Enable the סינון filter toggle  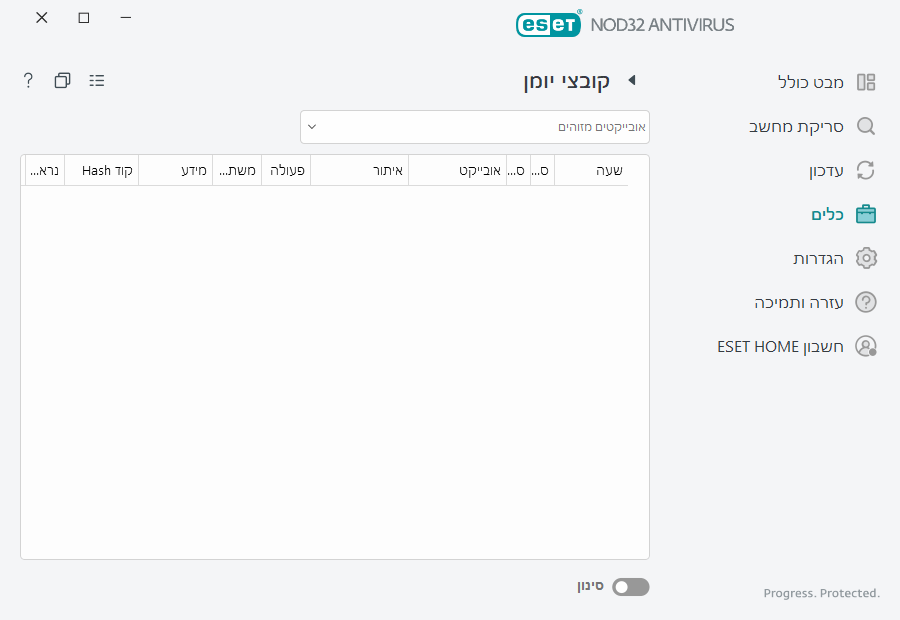click(x=630, y=586)
